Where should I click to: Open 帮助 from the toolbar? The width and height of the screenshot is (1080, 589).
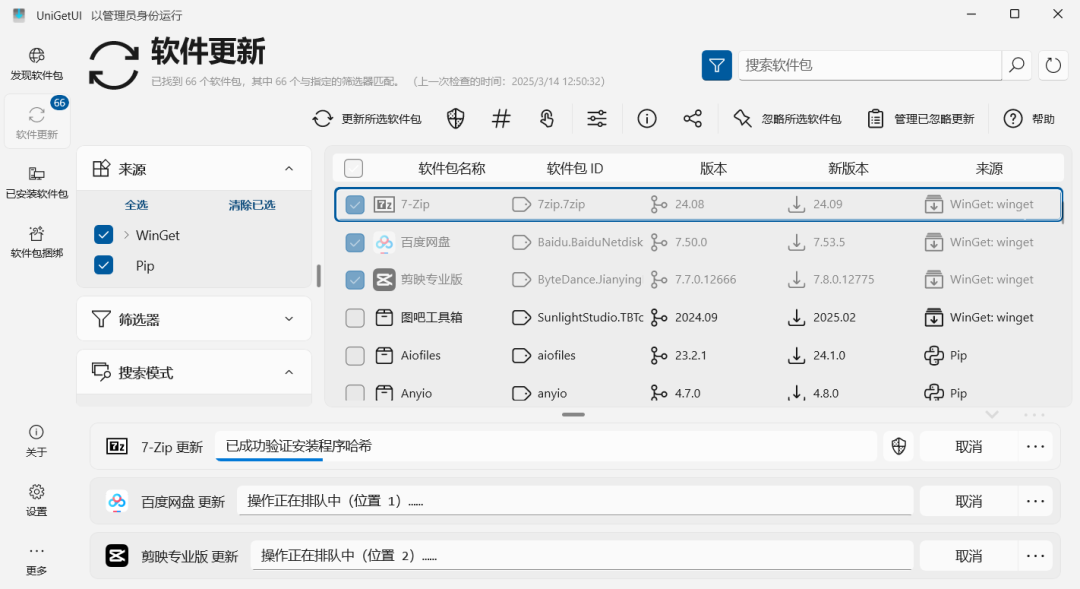point(1029,118)
